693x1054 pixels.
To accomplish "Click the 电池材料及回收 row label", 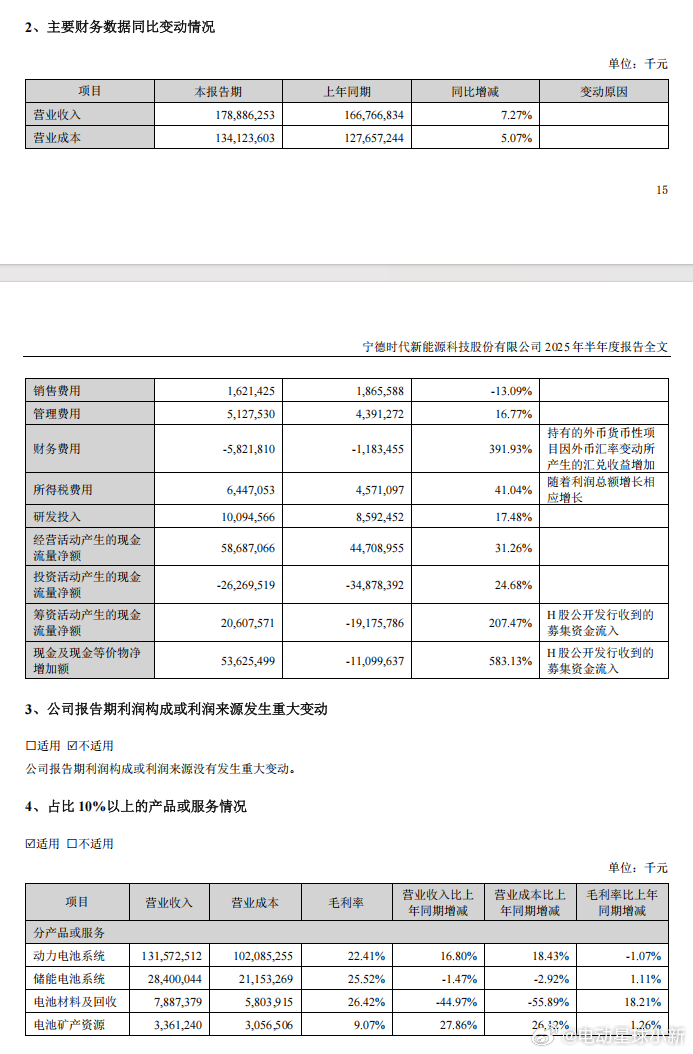I will coord(75,1002).
